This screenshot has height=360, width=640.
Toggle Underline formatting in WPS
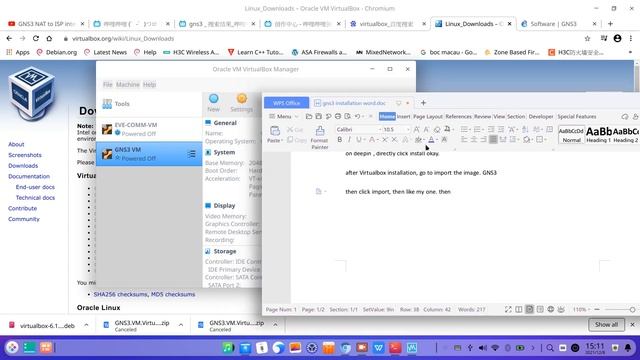click(359, 140)
